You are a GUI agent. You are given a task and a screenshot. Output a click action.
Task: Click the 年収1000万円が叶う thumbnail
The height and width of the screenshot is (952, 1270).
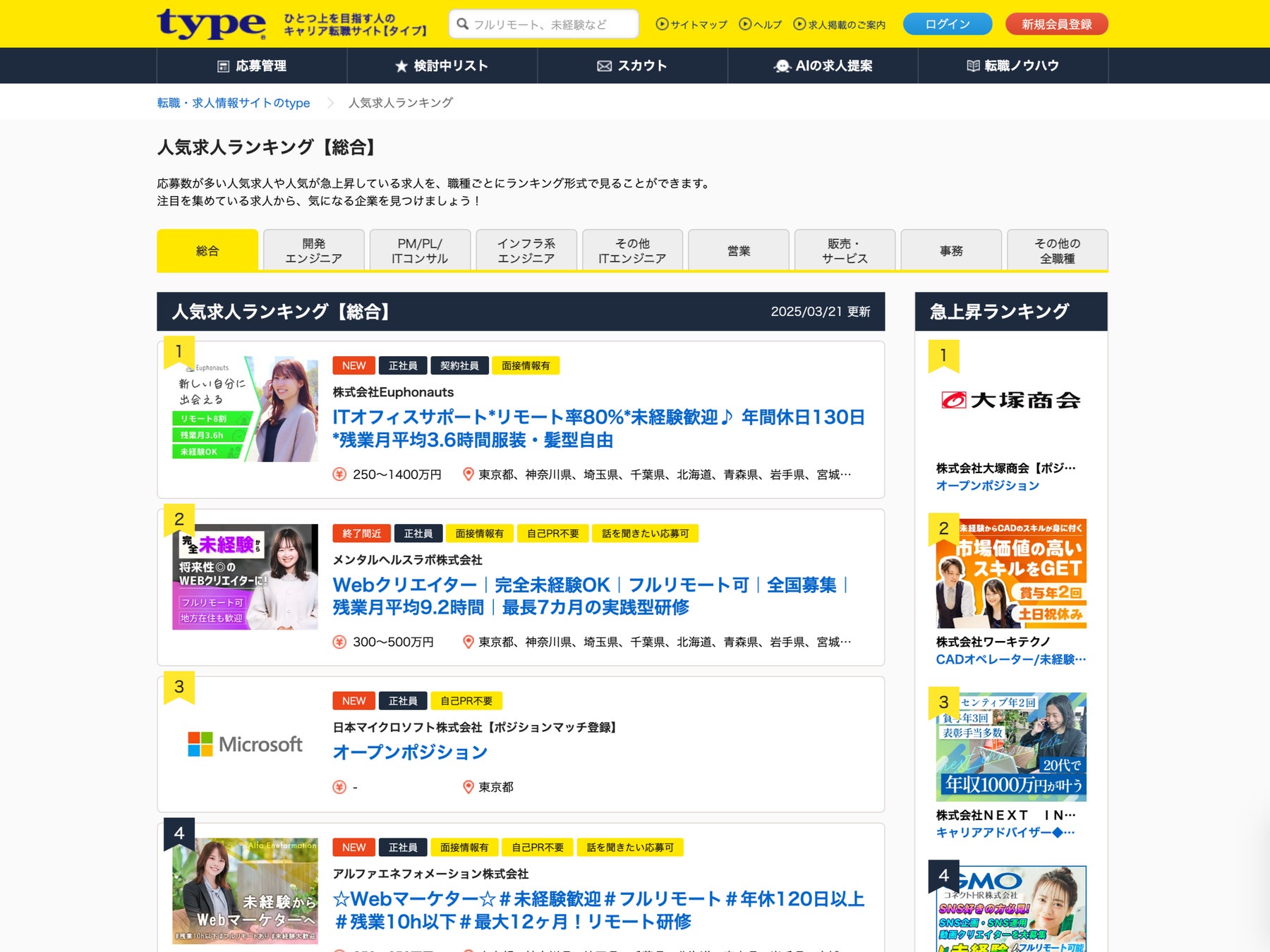coord(1011,747)
